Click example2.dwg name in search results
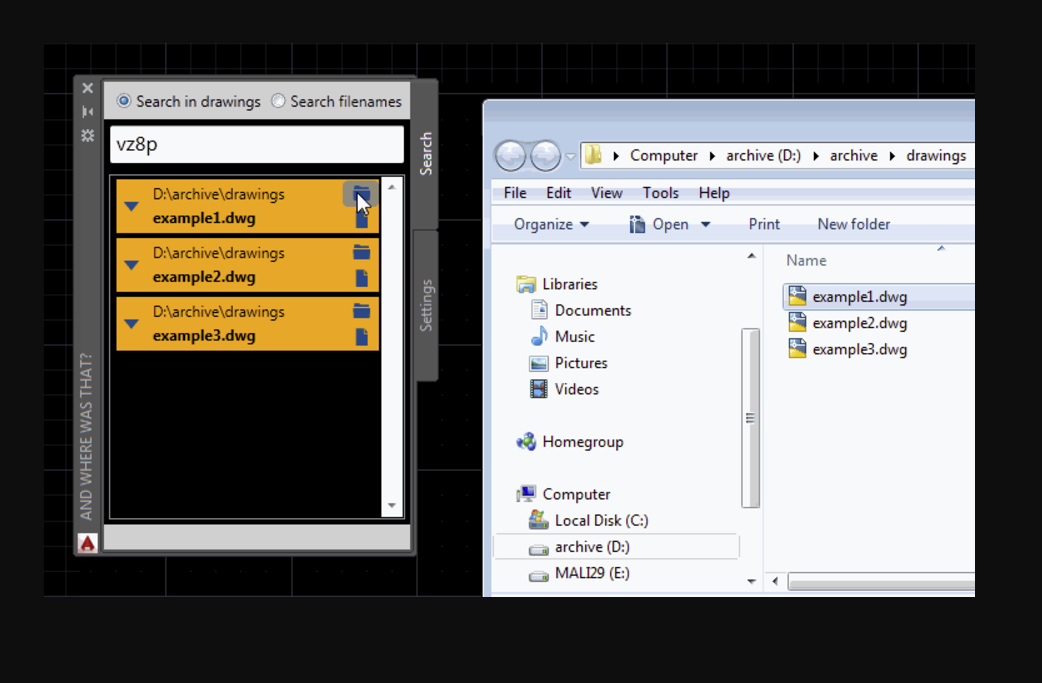 [x=204, y=277]
